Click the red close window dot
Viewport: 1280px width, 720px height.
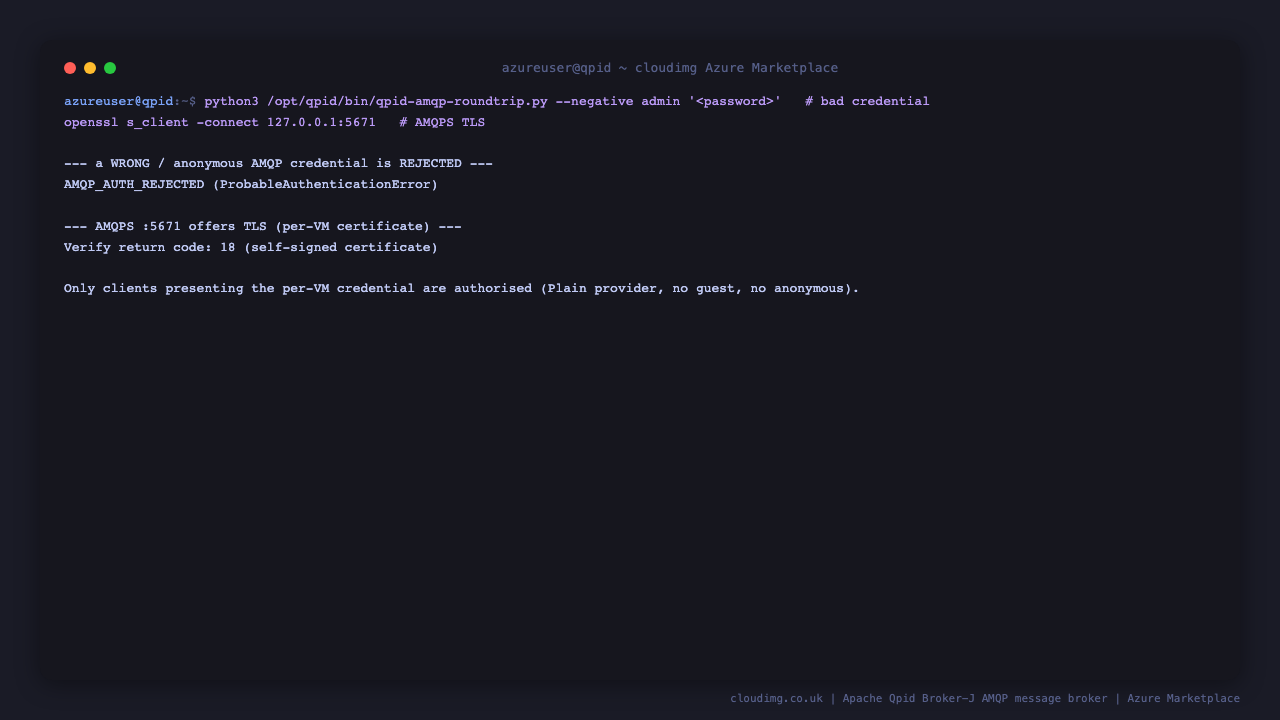pos(70,68)
